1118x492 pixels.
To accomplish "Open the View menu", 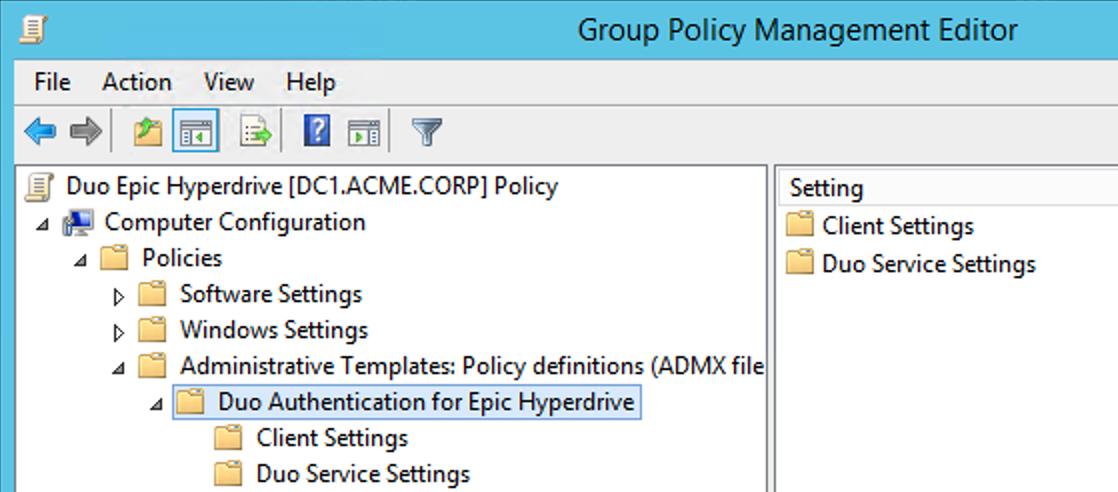I will pos(228,82).
